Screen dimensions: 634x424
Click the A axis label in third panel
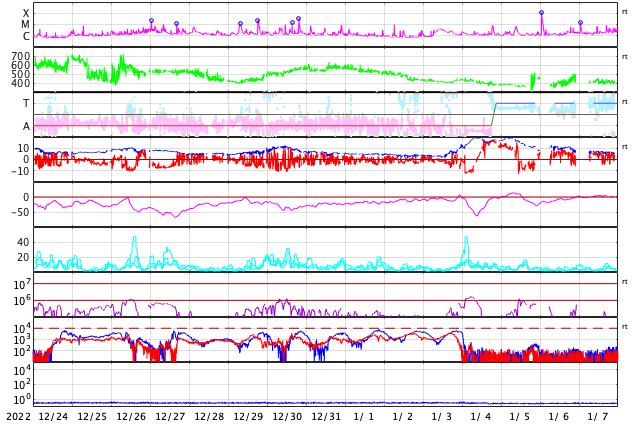click(x=26, y=127)
